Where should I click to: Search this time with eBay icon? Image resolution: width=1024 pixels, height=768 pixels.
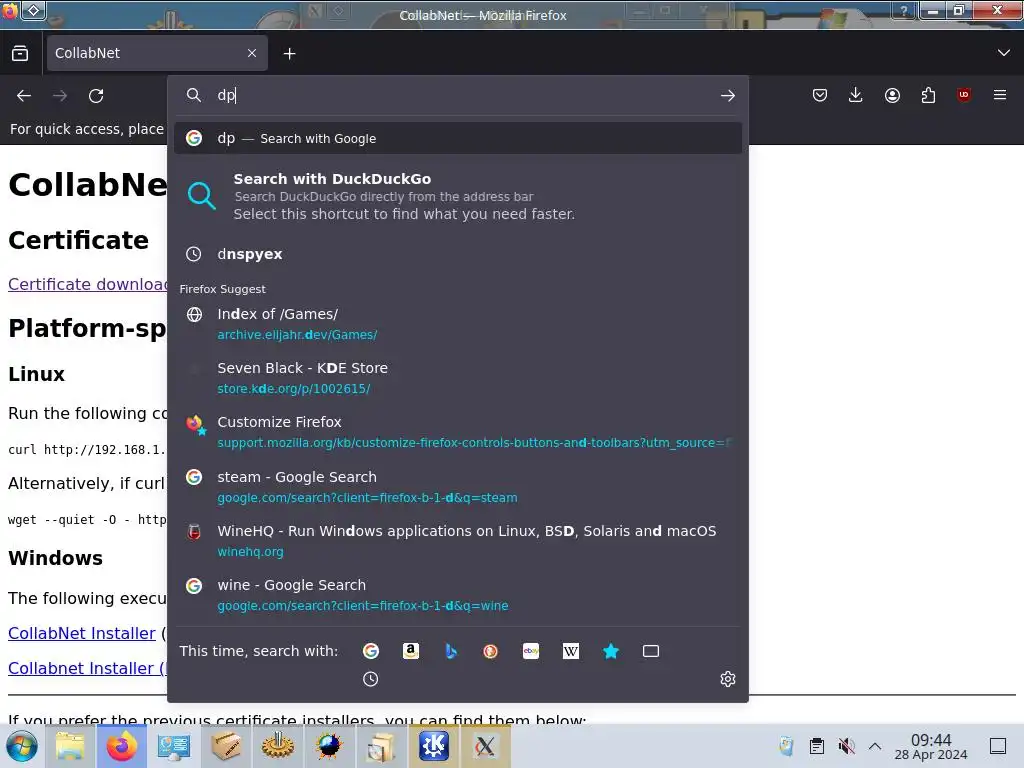coord(531,651)
